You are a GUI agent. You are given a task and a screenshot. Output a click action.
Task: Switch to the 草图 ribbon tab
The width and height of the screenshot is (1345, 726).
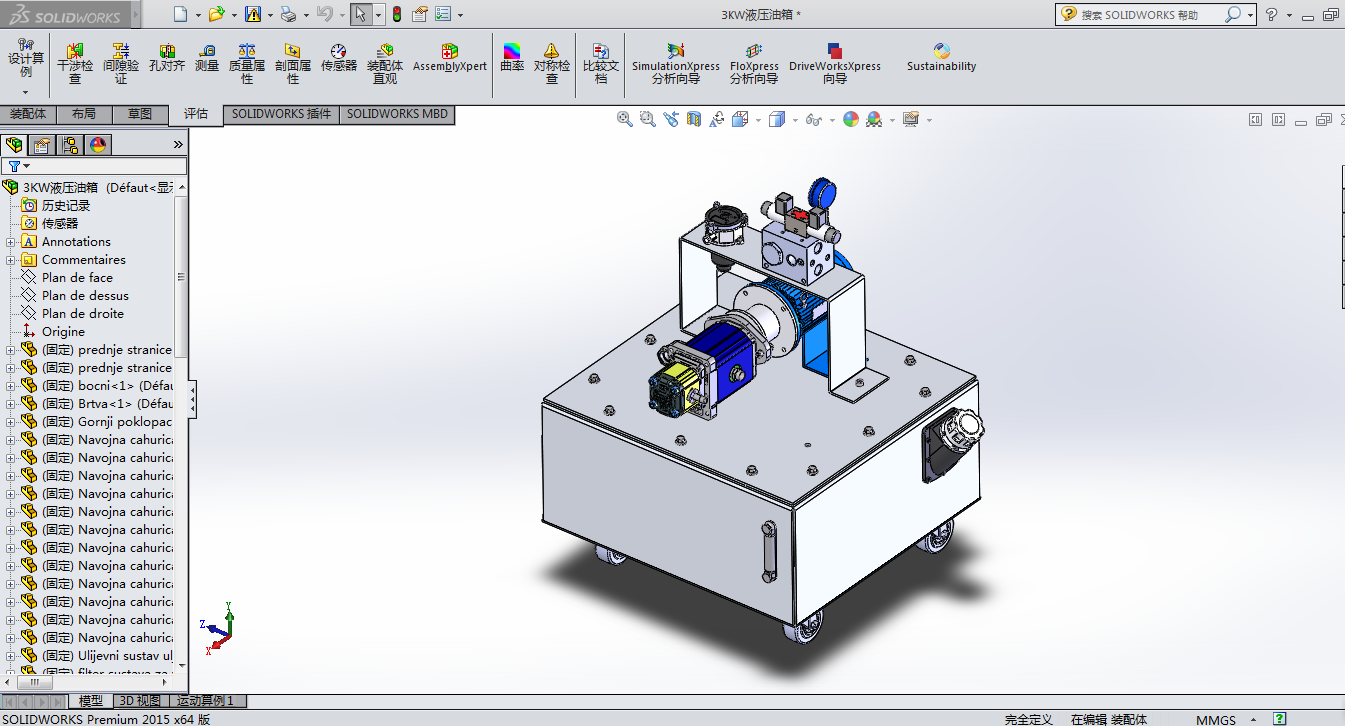[140, 114]
